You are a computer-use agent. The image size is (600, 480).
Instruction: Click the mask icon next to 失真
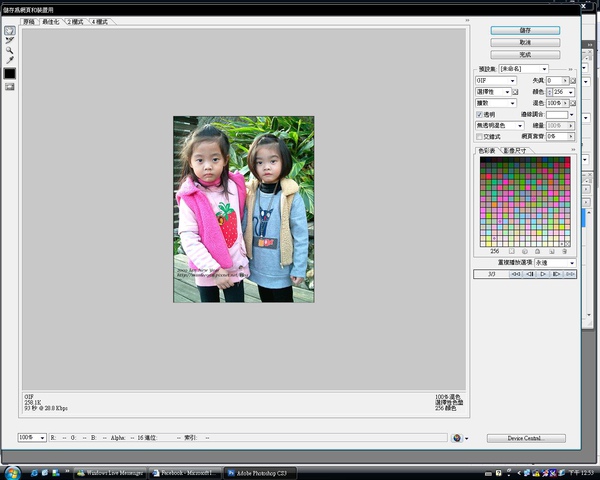pyautogui.click(x=573, y=81)
